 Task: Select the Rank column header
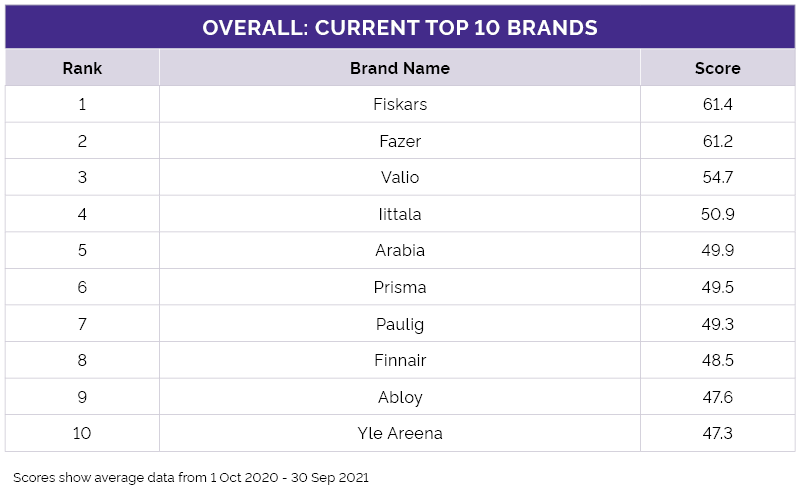(82, 68)
